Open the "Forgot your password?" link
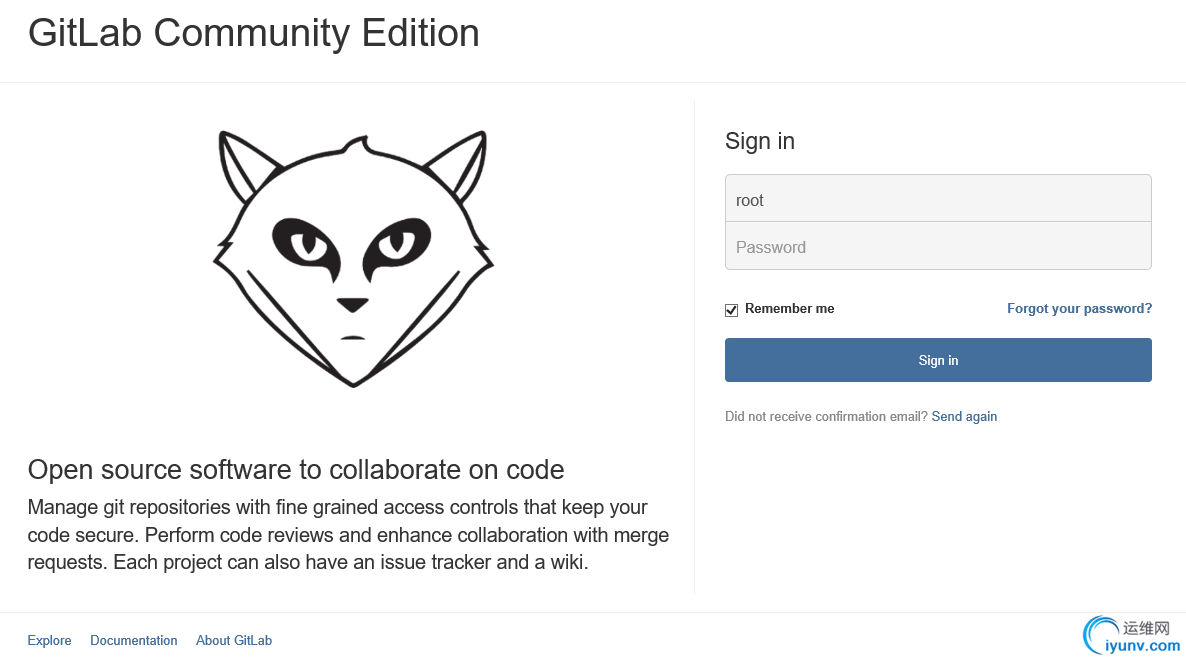The height and width of the screenshot is (662, 1186). 1079,309
